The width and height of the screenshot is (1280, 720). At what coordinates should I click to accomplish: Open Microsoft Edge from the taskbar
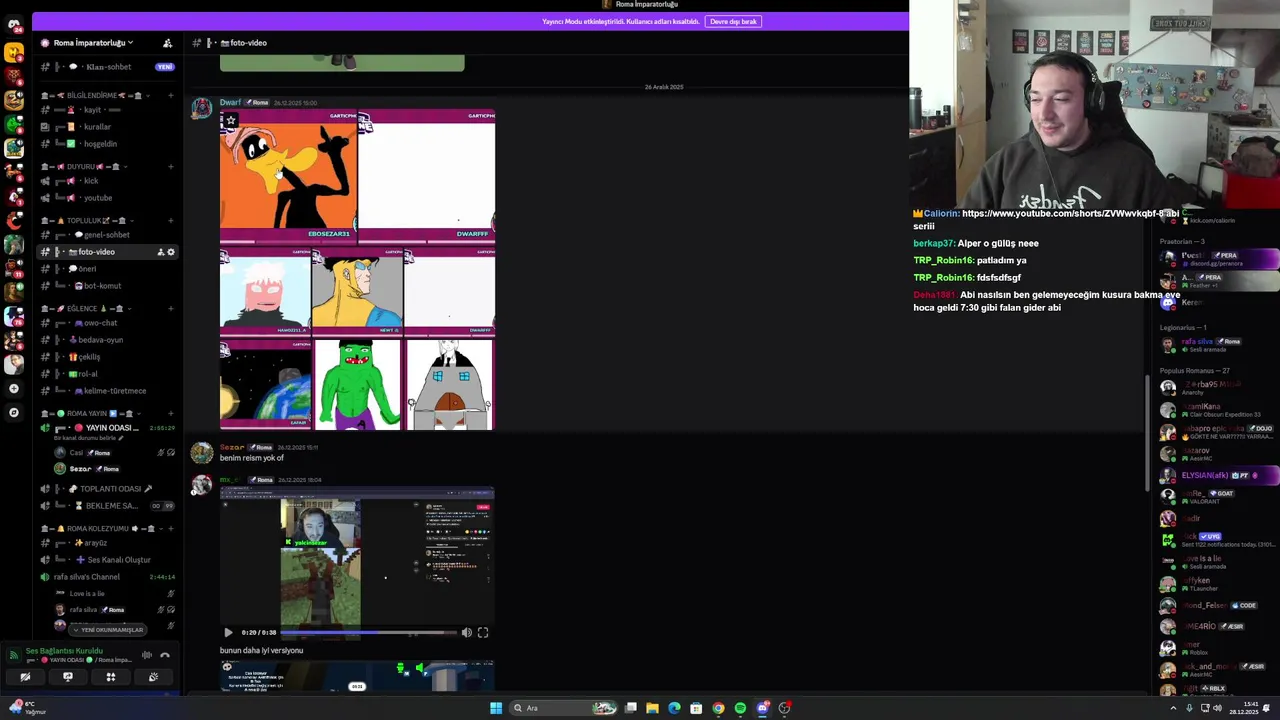(x=674, y=708)
